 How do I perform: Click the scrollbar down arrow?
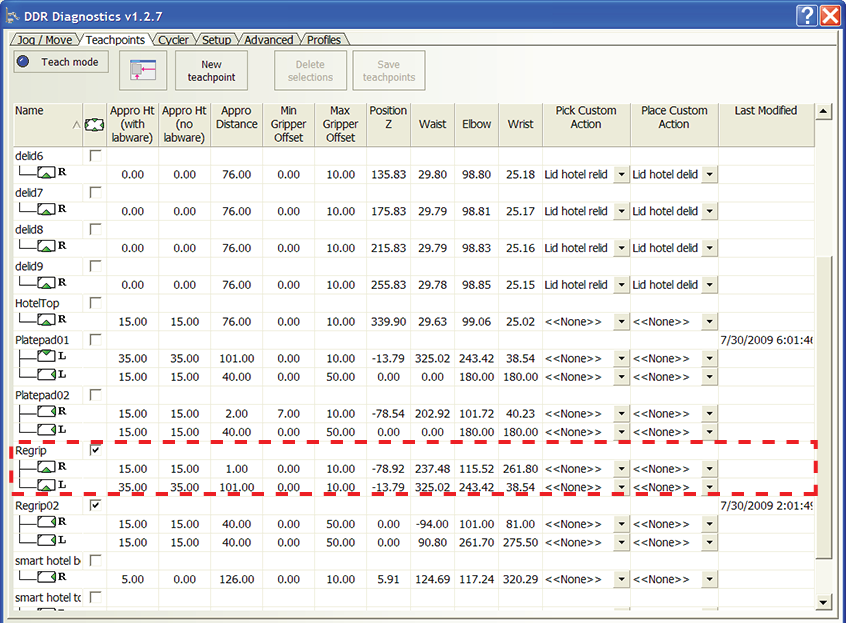[x=824, y=602]
